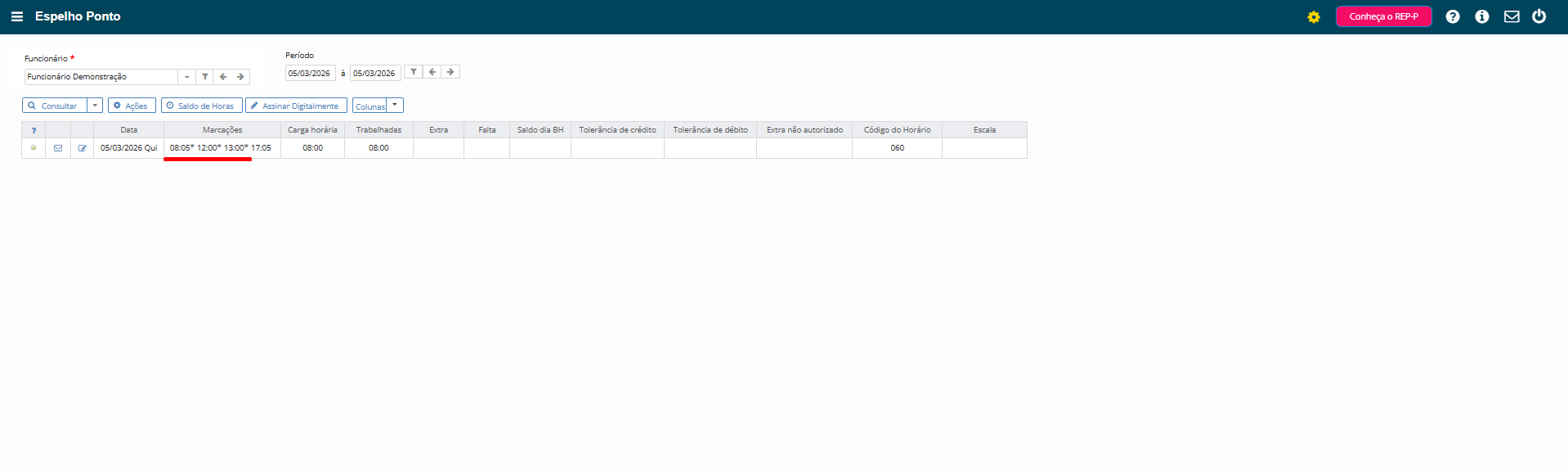1568x473 pixels.
Task: Click the Saldo de Horas button
Action: pos(202,106)
